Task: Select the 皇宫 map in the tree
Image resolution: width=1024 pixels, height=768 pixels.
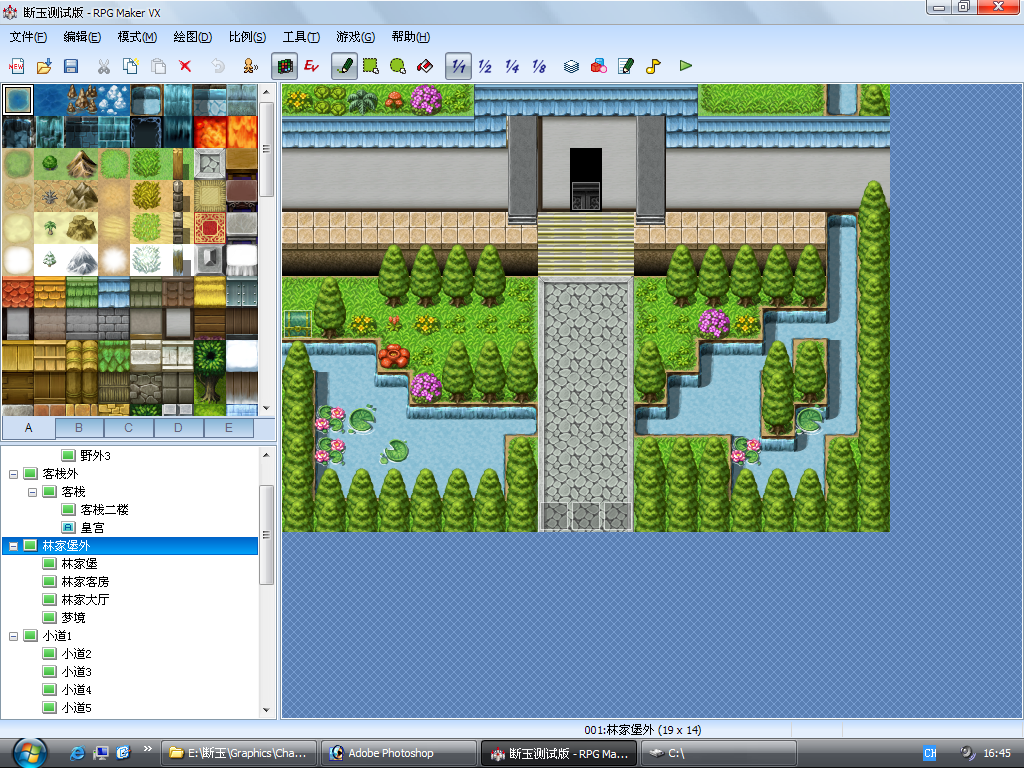Action: (92, 528)
